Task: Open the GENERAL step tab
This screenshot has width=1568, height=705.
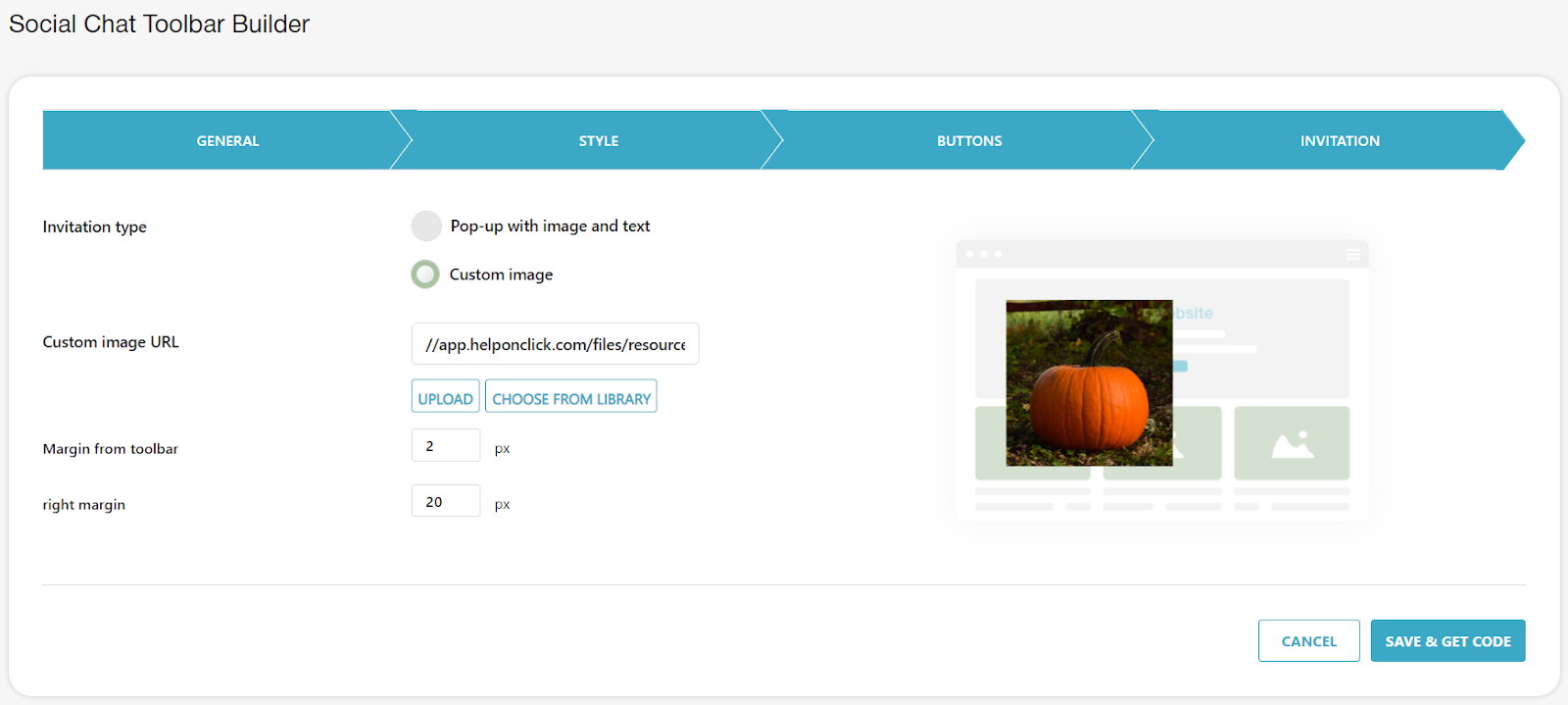Action: [x=227, y=140]
